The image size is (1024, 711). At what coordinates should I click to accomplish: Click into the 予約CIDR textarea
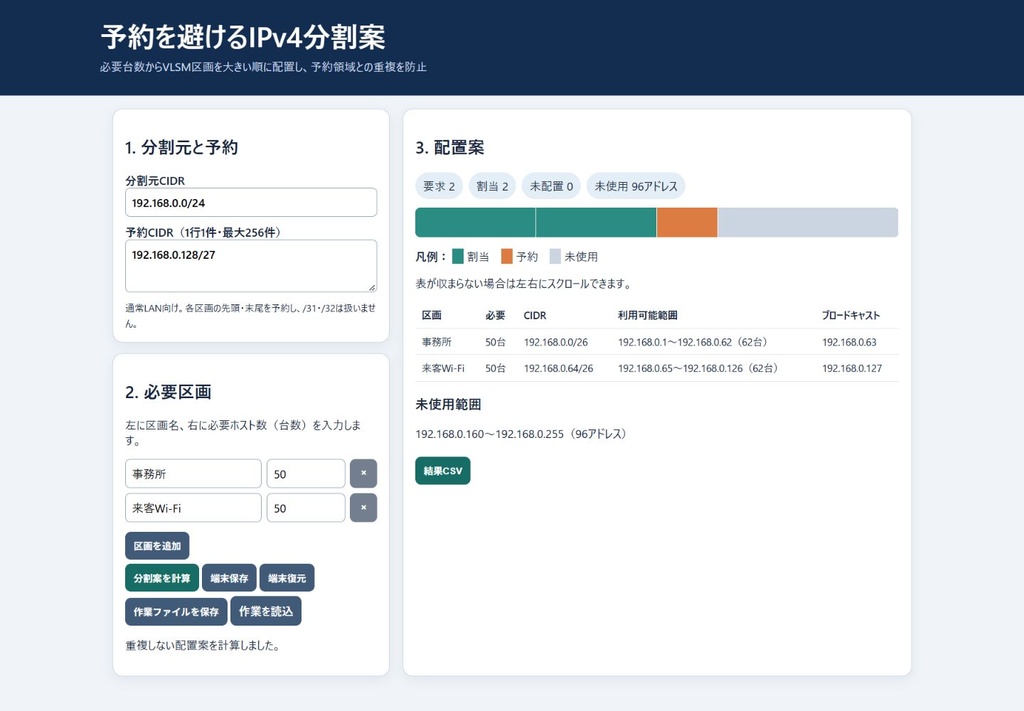(x=251, y=266)
